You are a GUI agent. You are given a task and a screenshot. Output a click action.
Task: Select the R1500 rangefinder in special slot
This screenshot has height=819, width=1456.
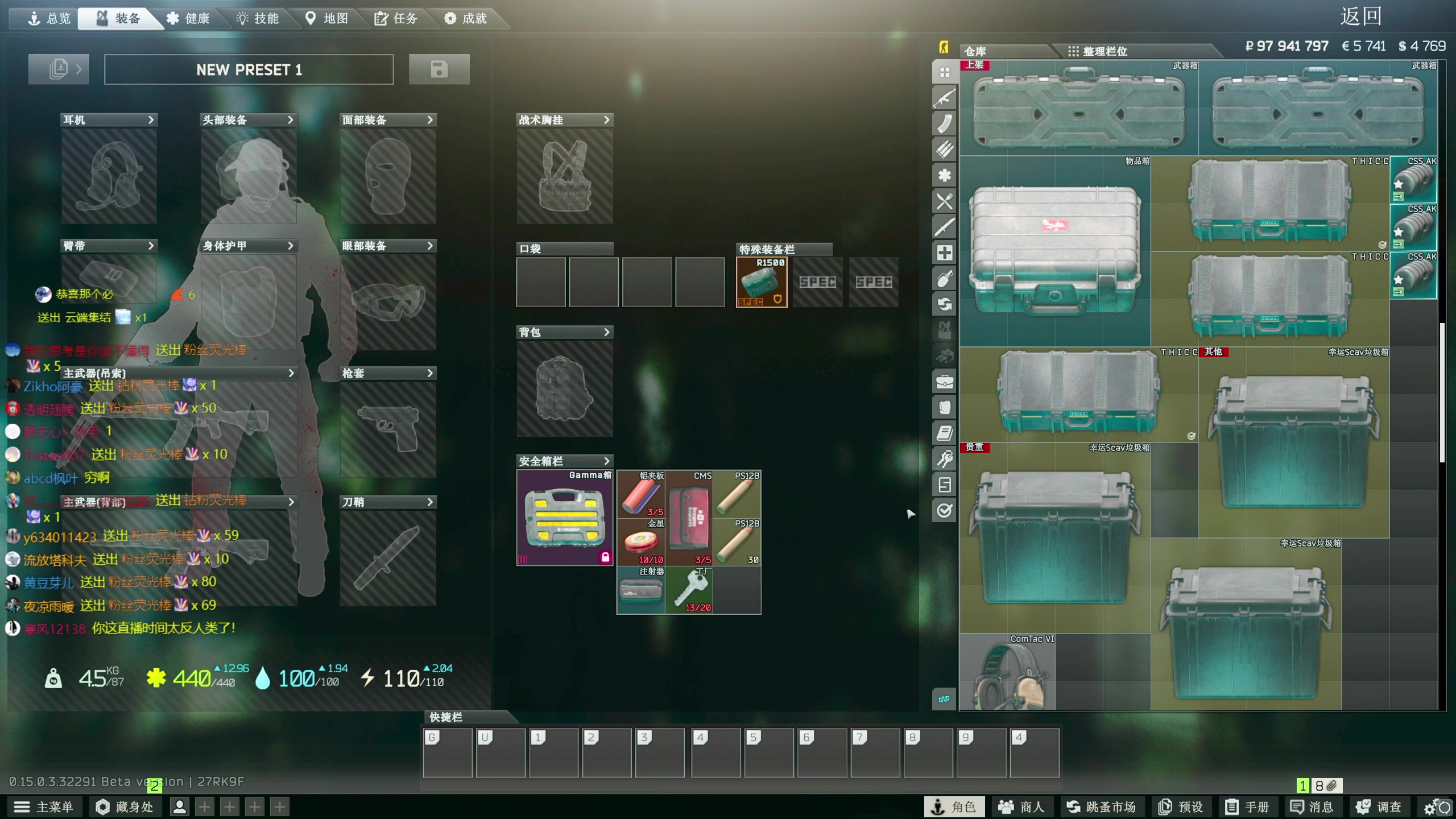tap(762, 282)
